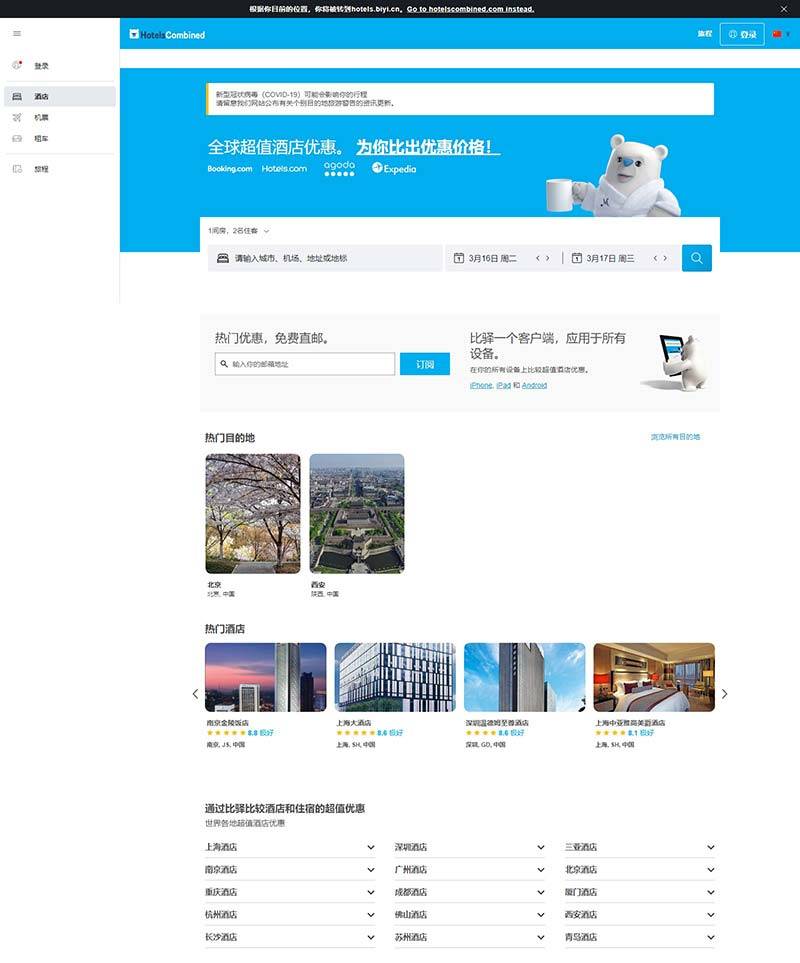The width and height of the screenshot is (800, 963).
Task: Expand the 广州酒店 list
Action: 469,870
